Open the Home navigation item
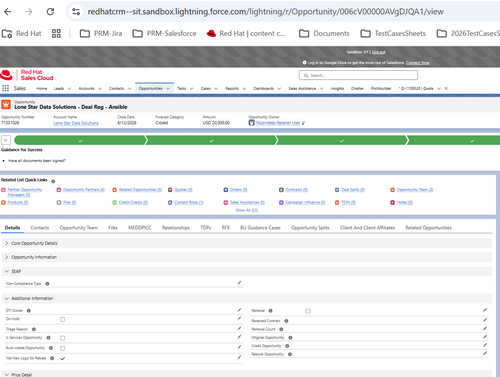This screenshot has width=500, height=377. (42, 88)
